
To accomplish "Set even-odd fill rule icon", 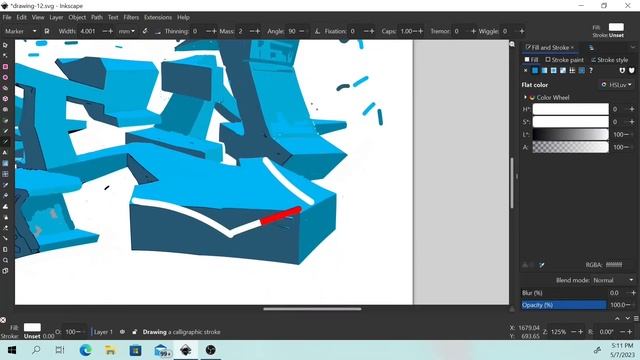I will [x=622, y=71].
